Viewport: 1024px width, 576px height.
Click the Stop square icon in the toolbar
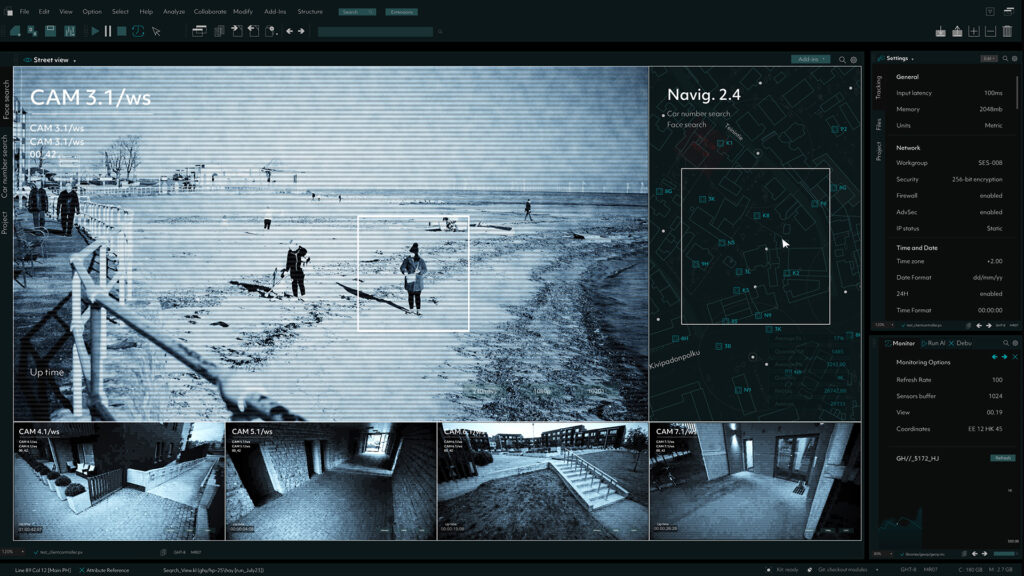pyautogui.click(x=122, y=31)
